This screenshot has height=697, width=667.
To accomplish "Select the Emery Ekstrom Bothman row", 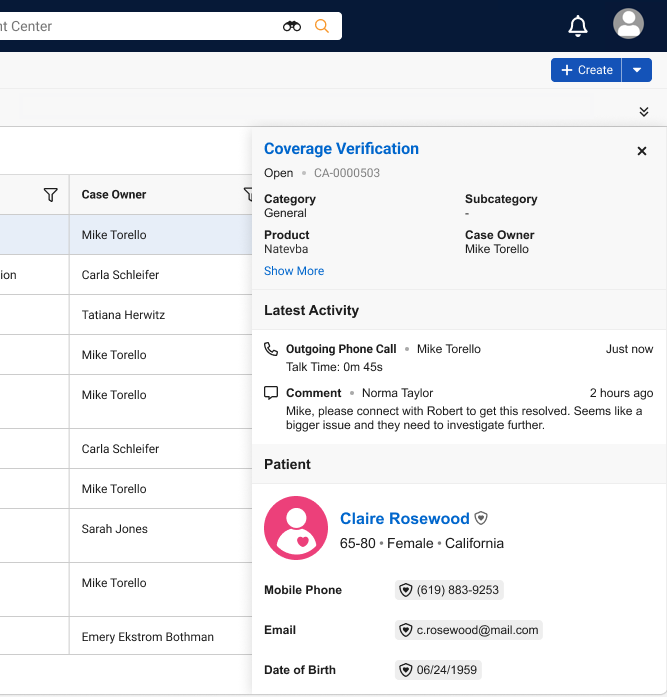I will (x=126, y=636).
